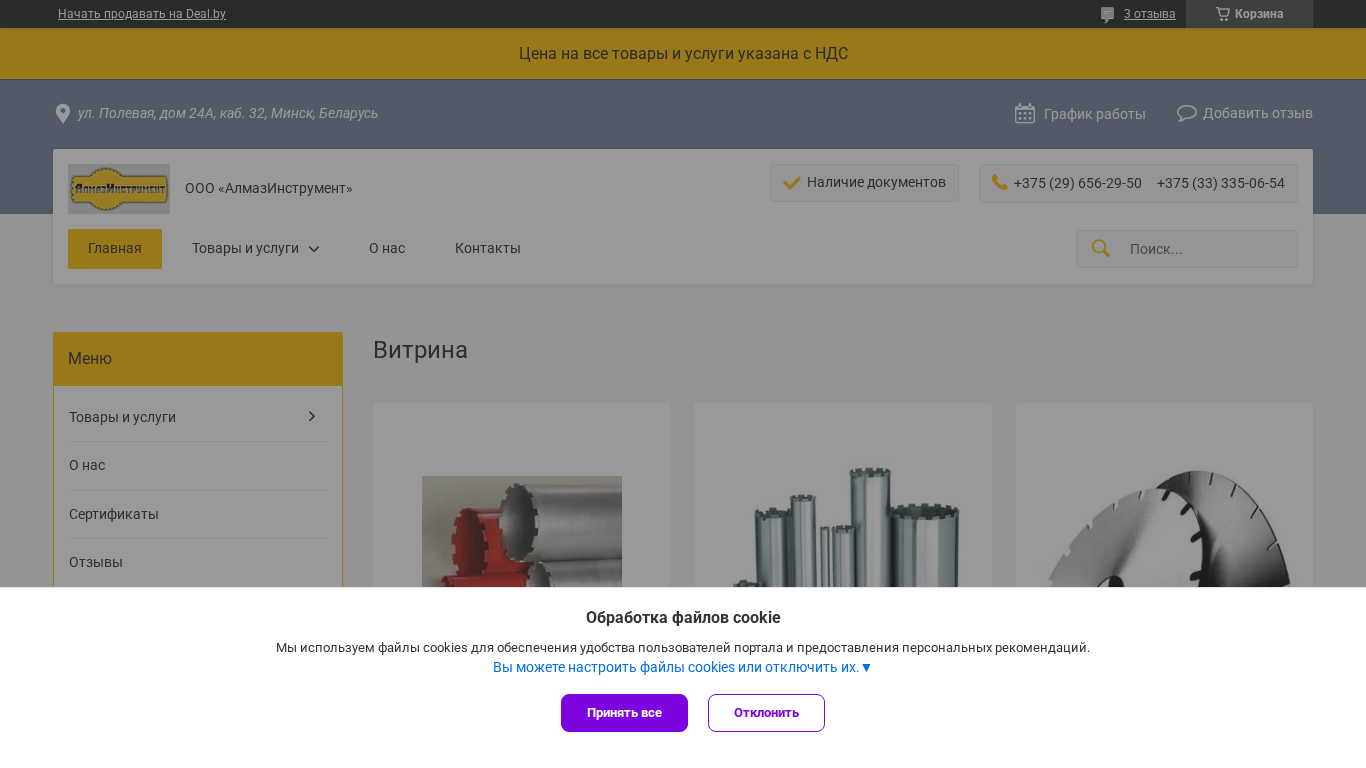
Task: Click the Принять все cookie button
Action: click(624, 713)
